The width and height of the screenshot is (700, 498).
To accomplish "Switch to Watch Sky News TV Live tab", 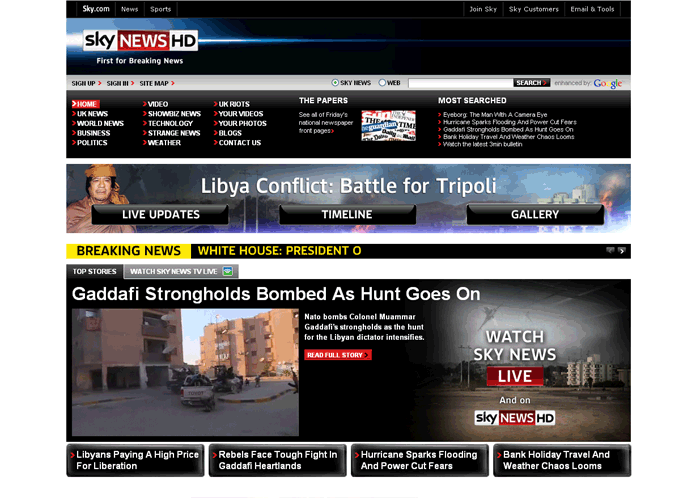I will tap(181, 271).
